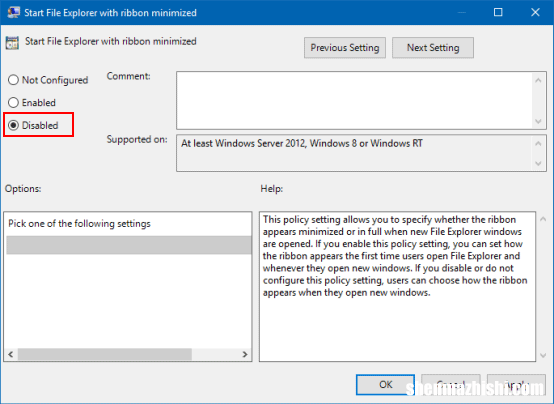Click the Comment box scroll down arrow
554x404 pixels.
[538, 121]
